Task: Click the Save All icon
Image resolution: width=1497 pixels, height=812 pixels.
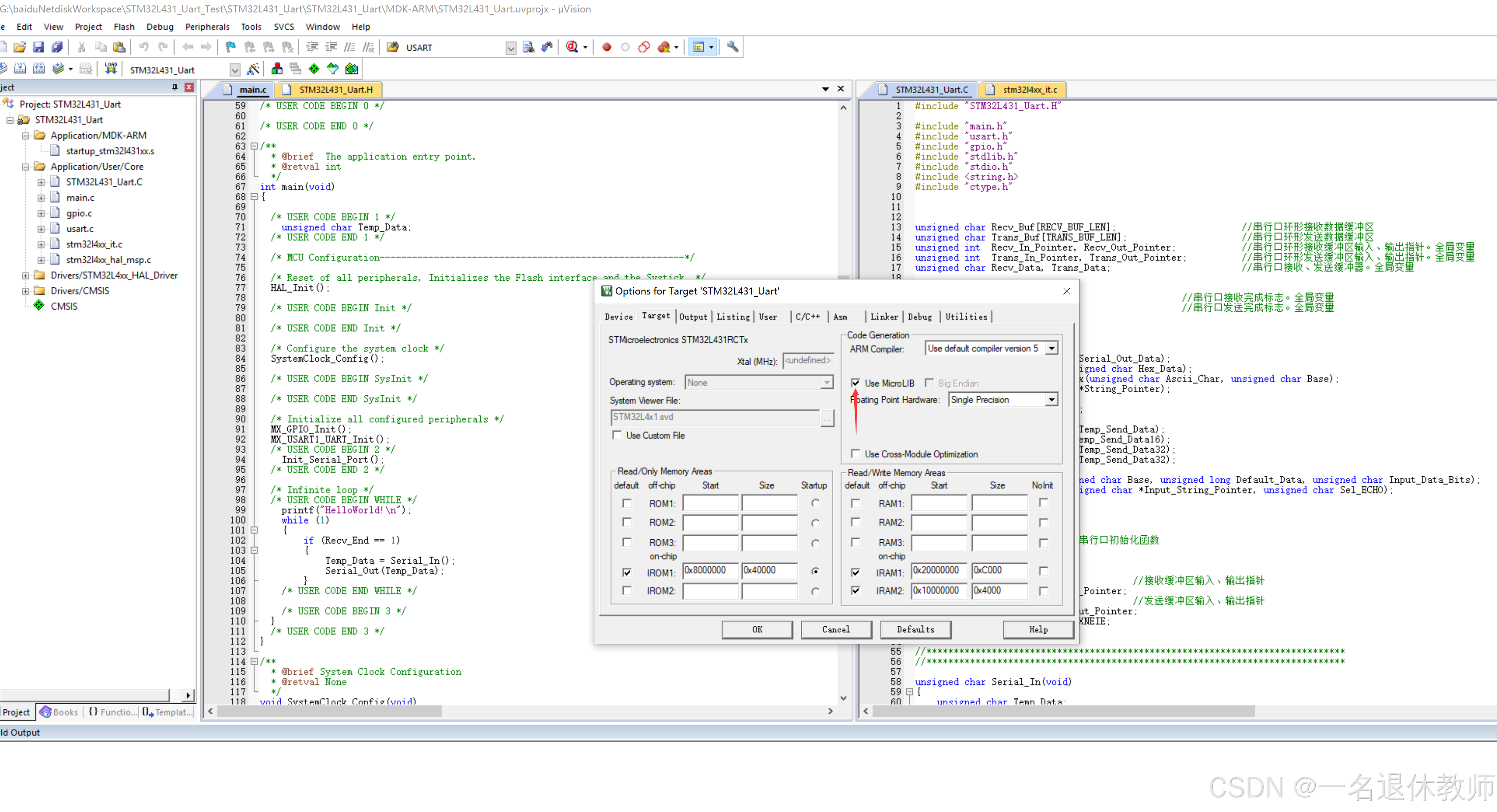Action: (57, 47)
